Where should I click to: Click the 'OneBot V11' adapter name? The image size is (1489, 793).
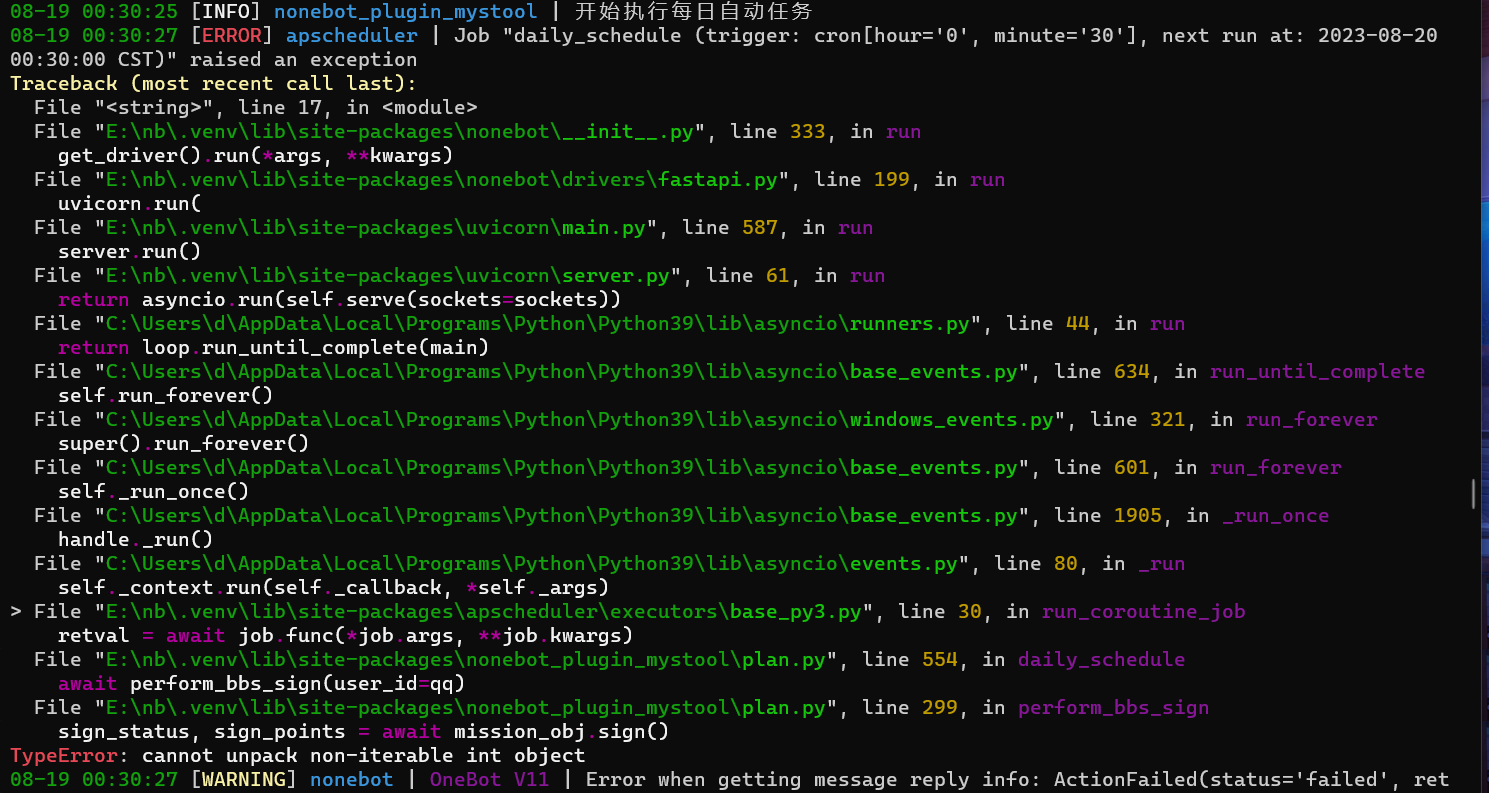(x=490, y=780)
